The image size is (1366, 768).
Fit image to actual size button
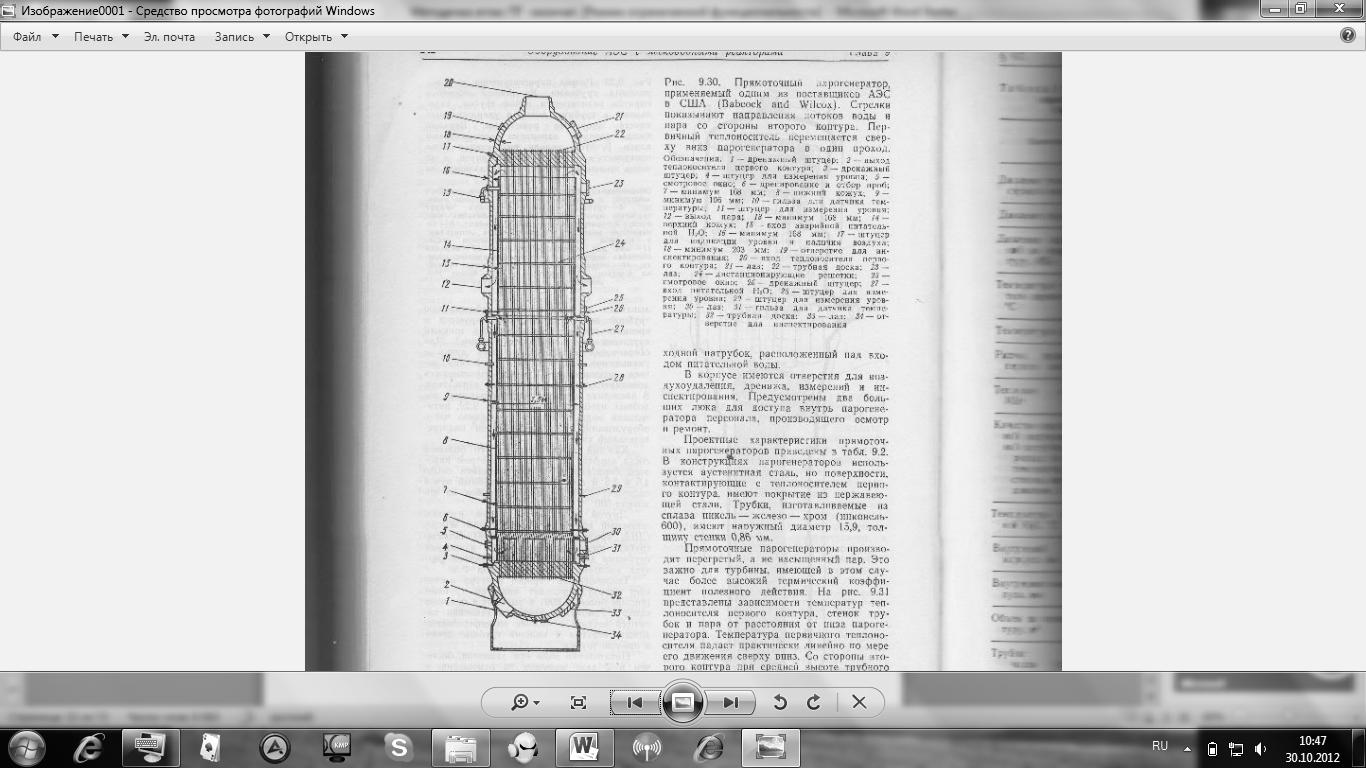(x=578, y=702)
